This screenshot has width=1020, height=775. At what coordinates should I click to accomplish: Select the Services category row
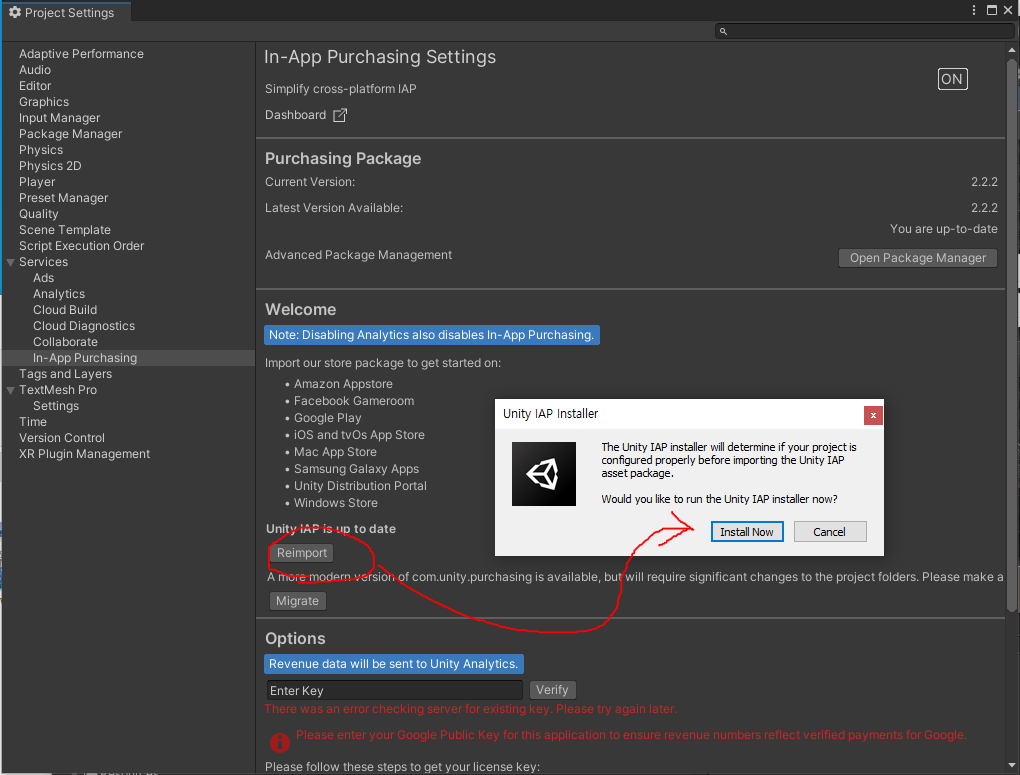(x=44, y=262)
